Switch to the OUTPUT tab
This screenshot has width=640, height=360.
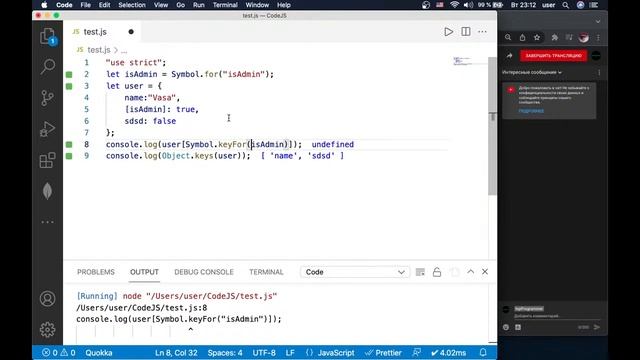pos(144,272)
